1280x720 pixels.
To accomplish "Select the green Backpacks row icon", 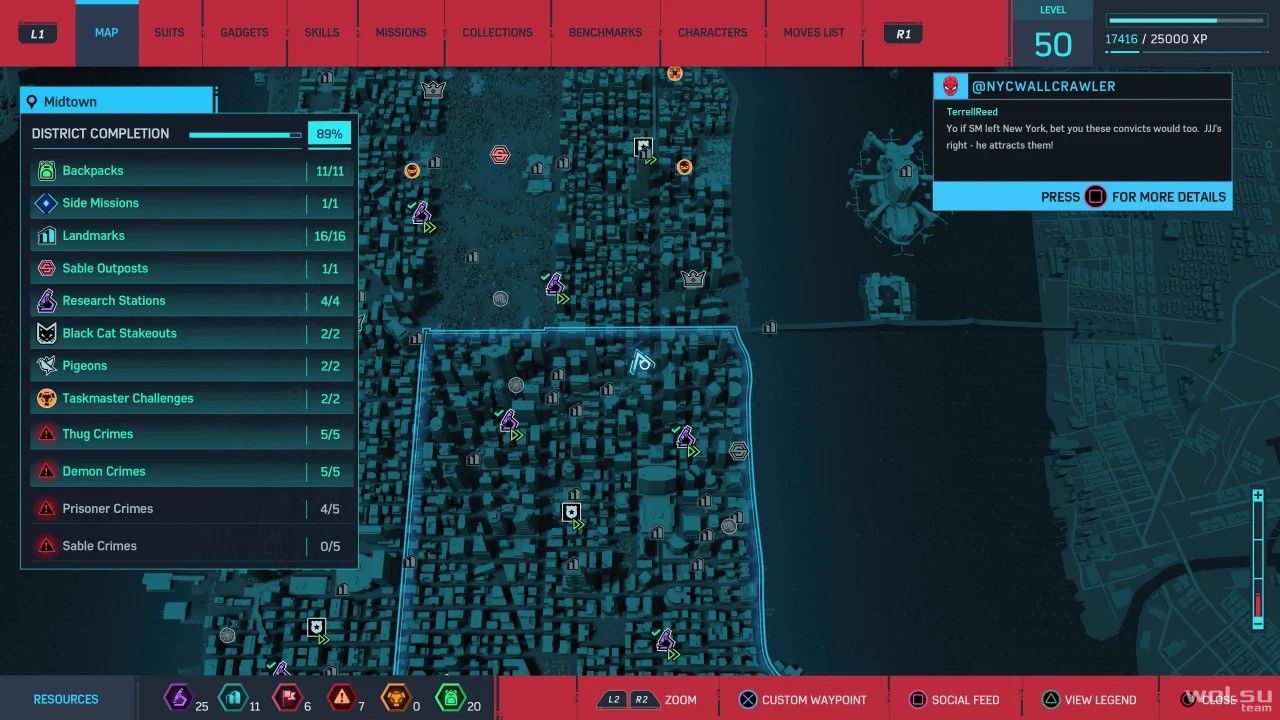I will point(46,171).
